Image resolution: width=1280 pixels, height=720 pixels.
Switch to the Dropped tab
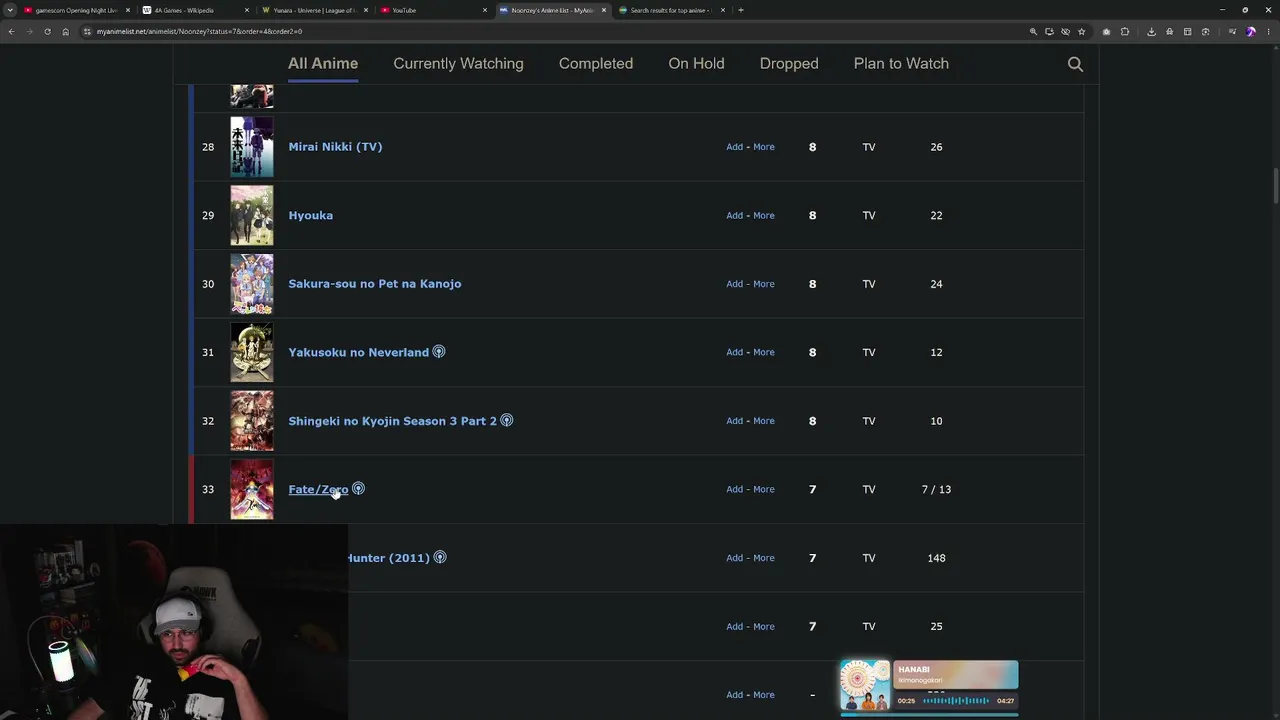tap(789, 63)
